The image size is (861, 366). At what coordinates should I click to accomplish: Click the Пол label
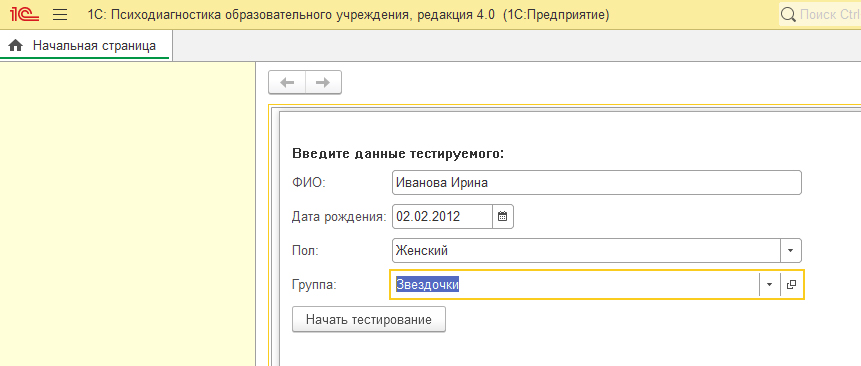(305, 251)
